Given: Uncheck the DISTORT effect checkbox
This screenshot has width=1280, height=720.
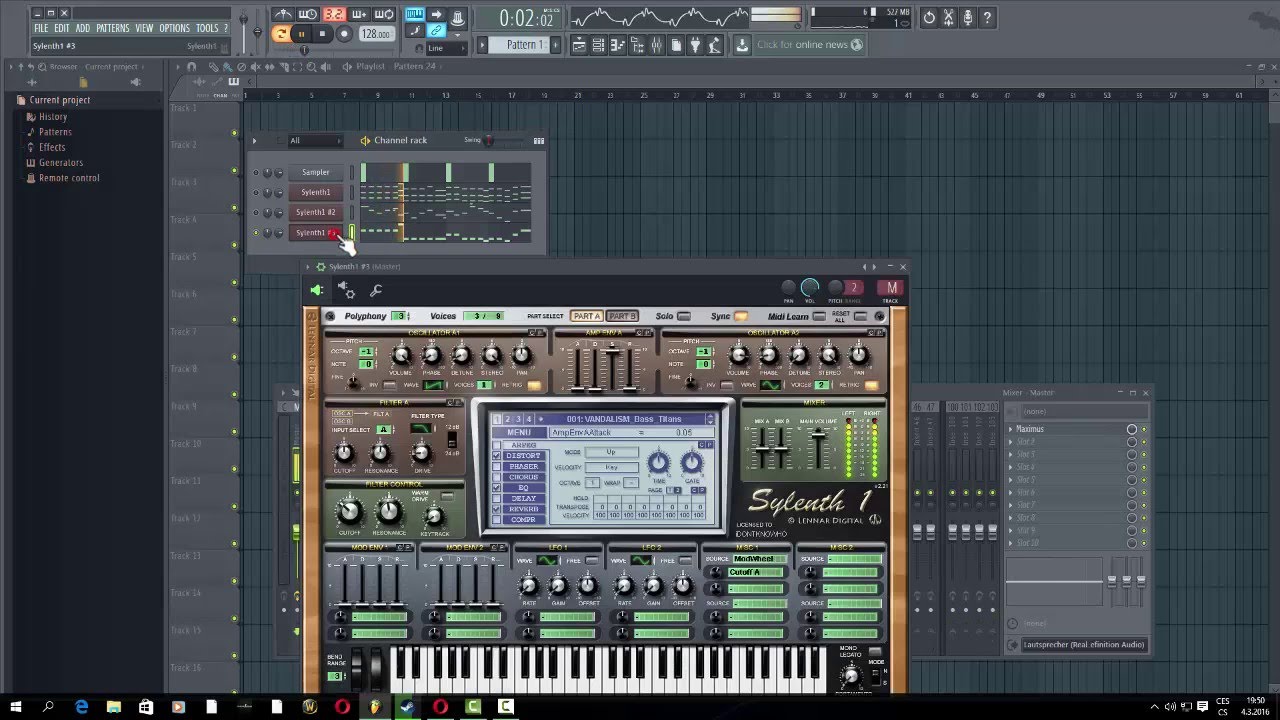Looking at the screenshot, I should (496, 456).
